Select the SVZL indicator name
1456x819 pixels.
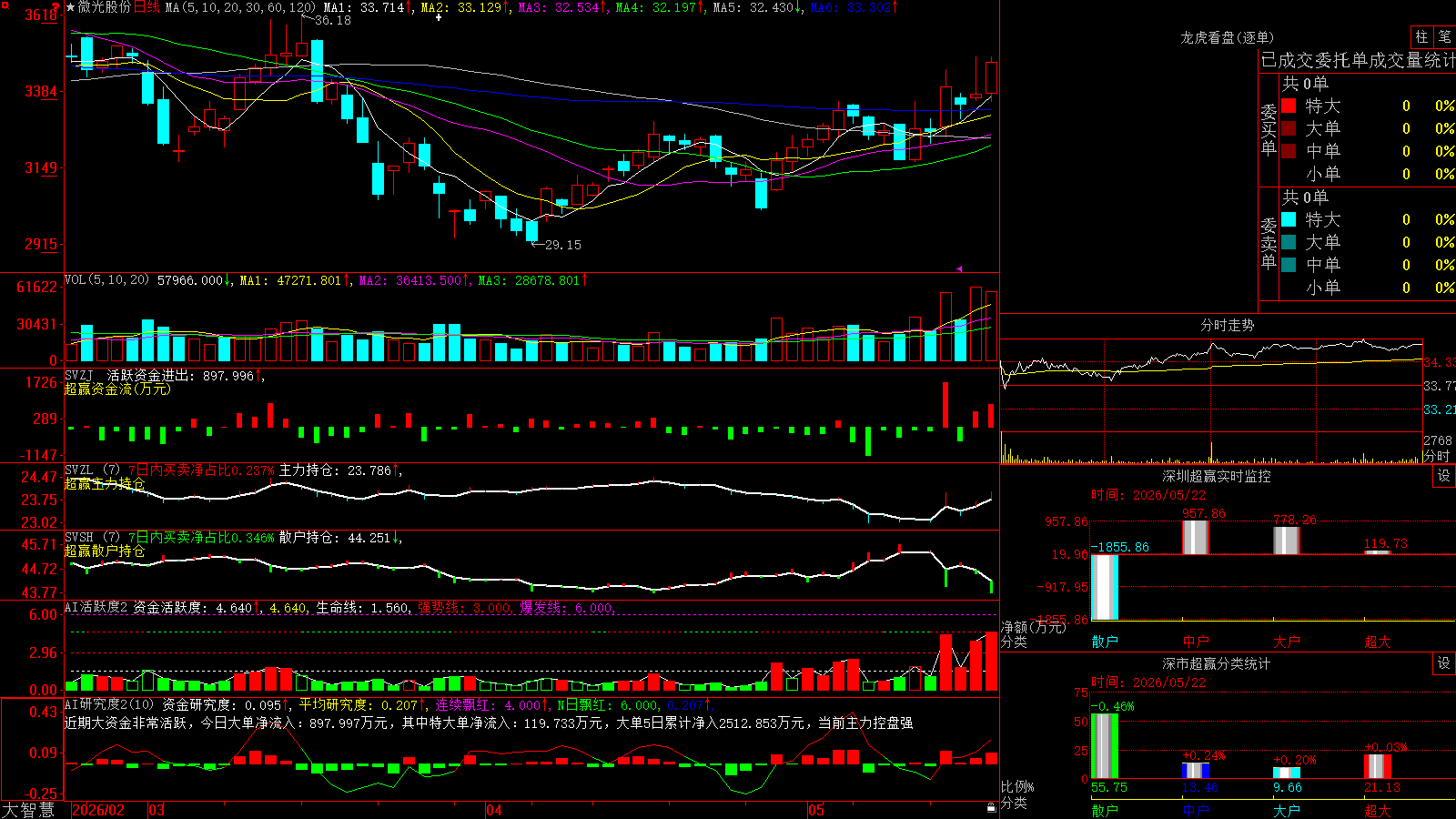tap(79, 470)
